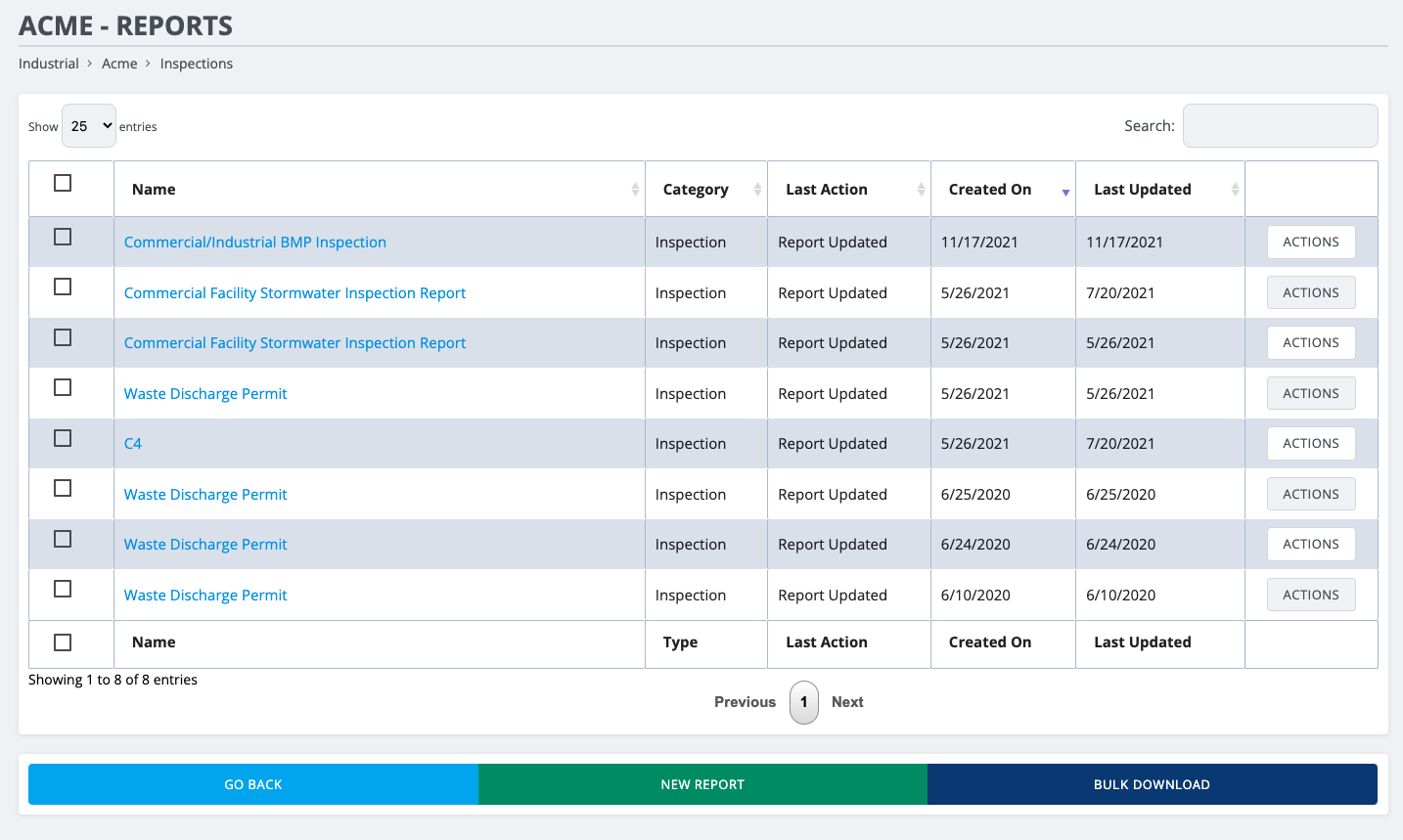The image size is (1403, 840).
Task: Click the Created On date 11/17/2021 in the BMP row
Action: coord(979,243)
